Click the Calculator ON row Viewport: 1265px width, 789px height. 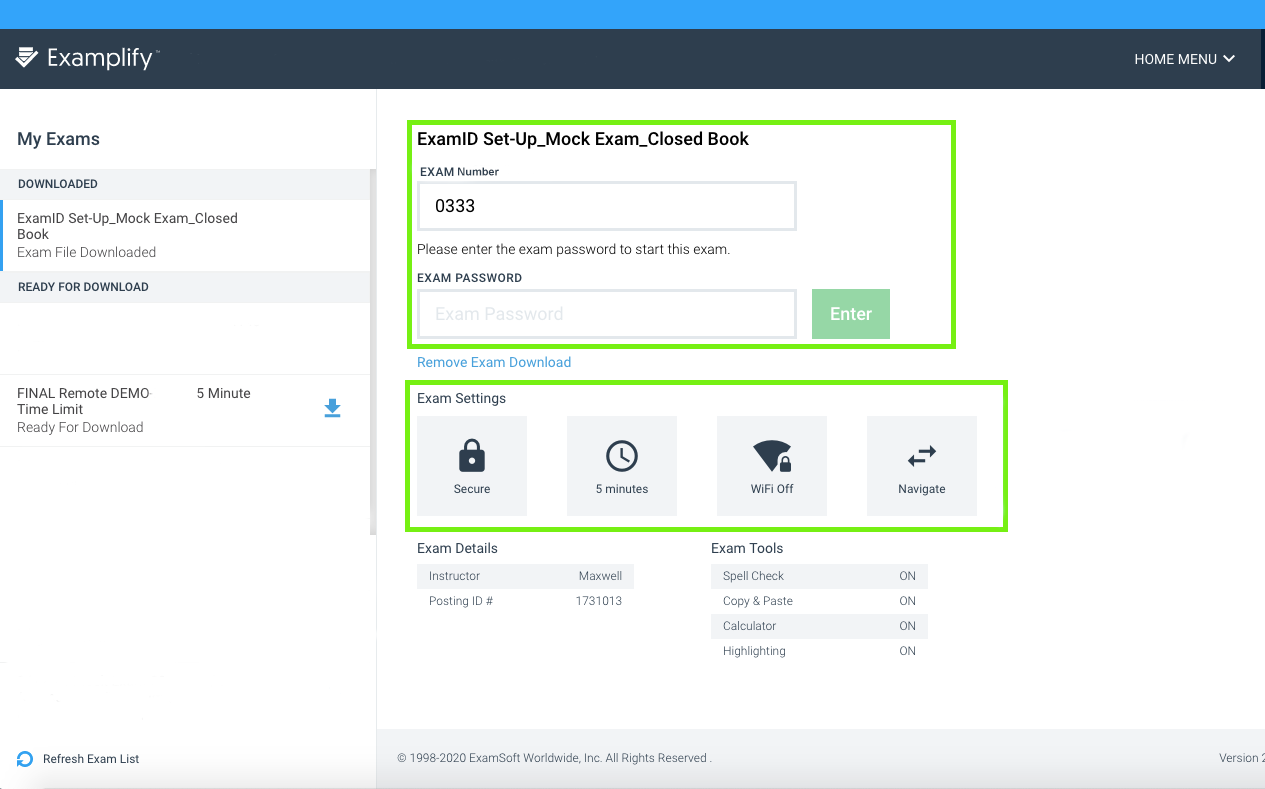819,626
